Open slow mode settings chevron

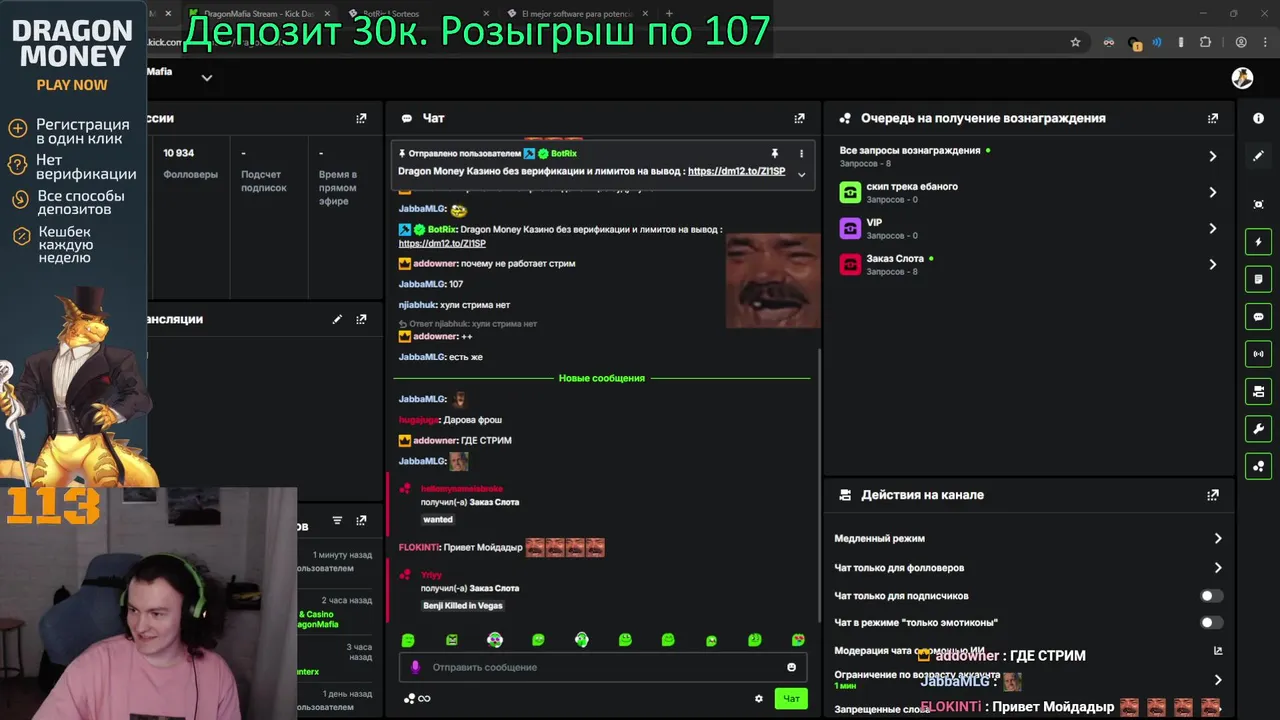click(1218, 538)
